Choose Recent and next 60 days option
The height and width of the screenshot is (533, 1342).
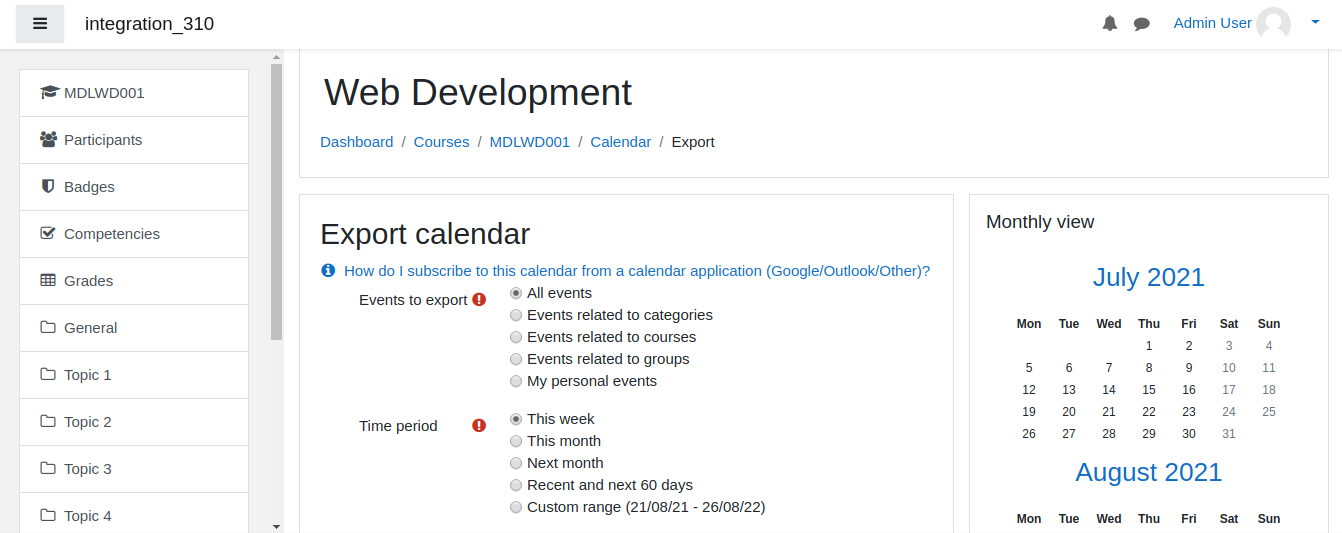point(516,485)
